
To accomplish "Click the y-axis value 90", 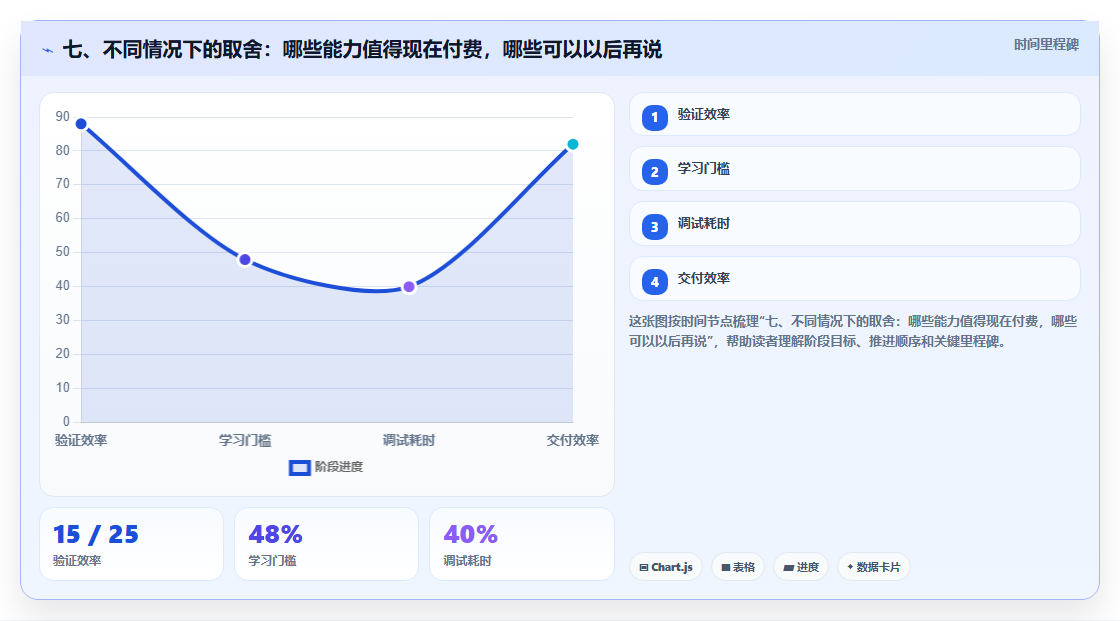I will tap(63, 116).
